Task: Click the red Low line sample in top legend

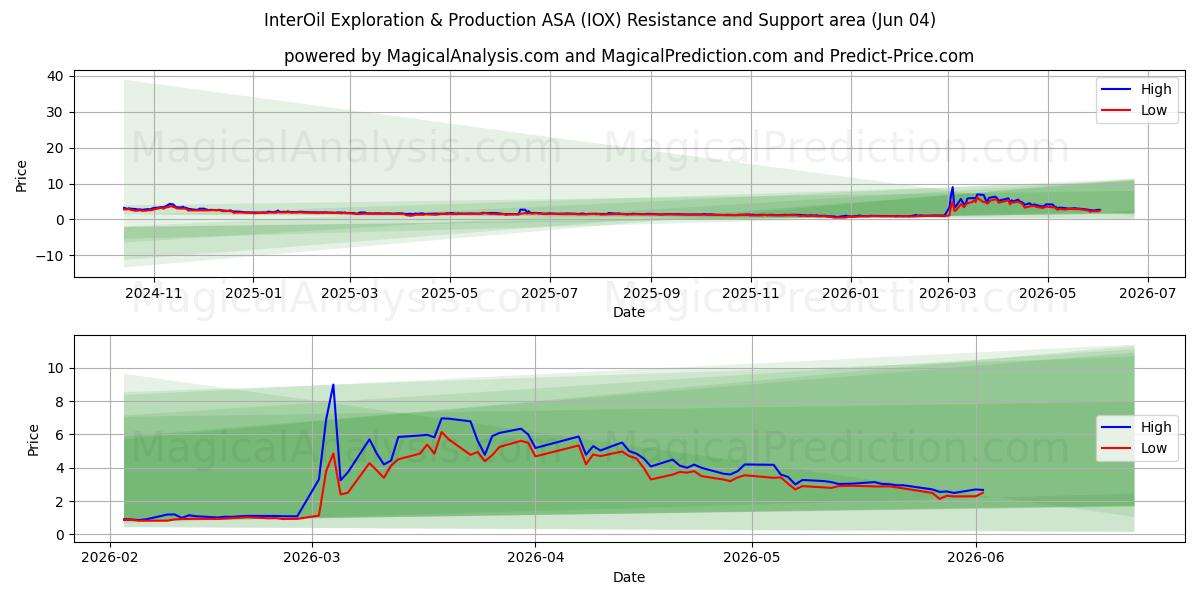Action: click(x=1117, y=111)
